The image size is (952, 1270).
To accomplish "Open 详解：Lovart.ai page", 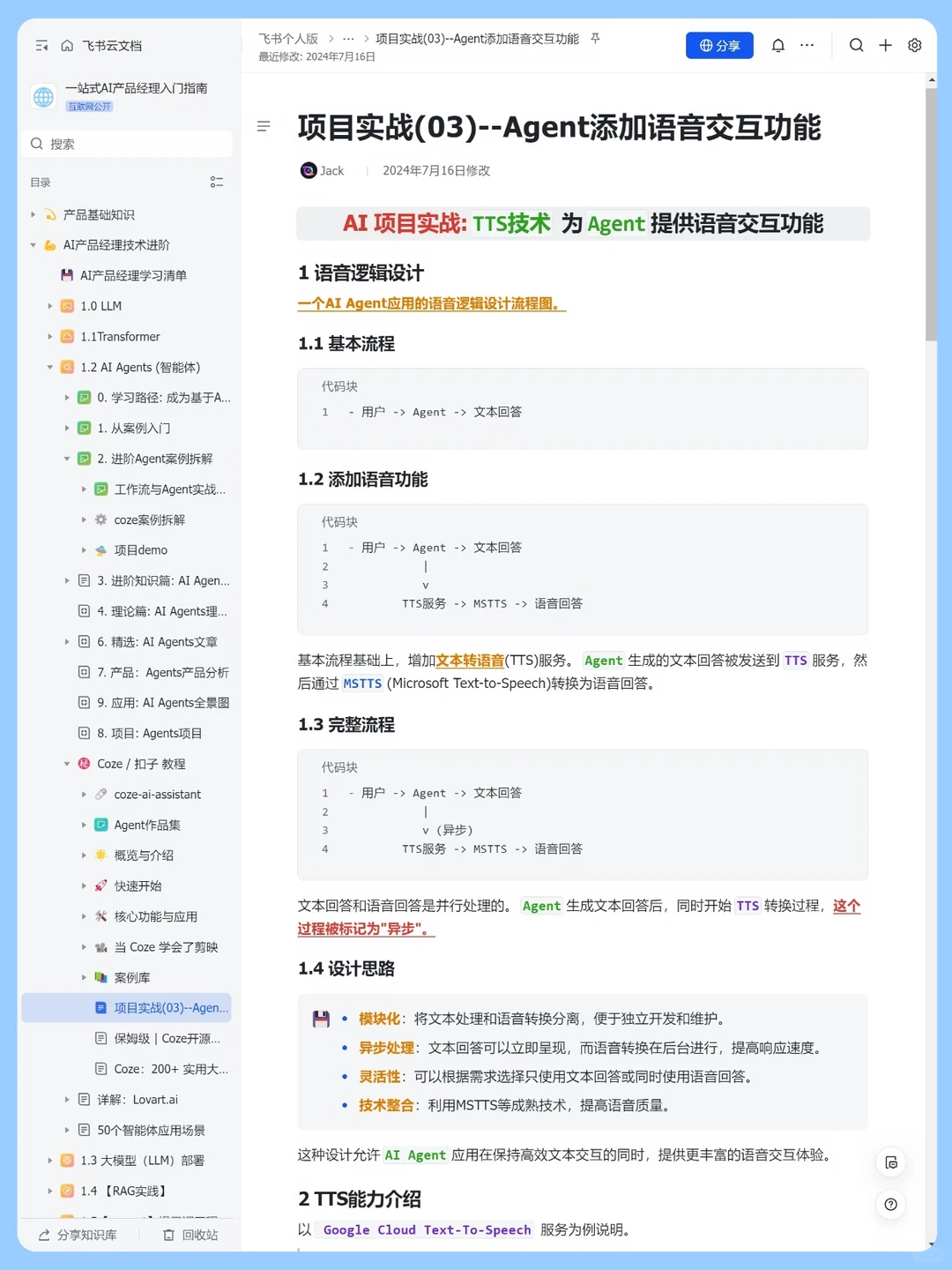I will click(x=138, y=1100).
